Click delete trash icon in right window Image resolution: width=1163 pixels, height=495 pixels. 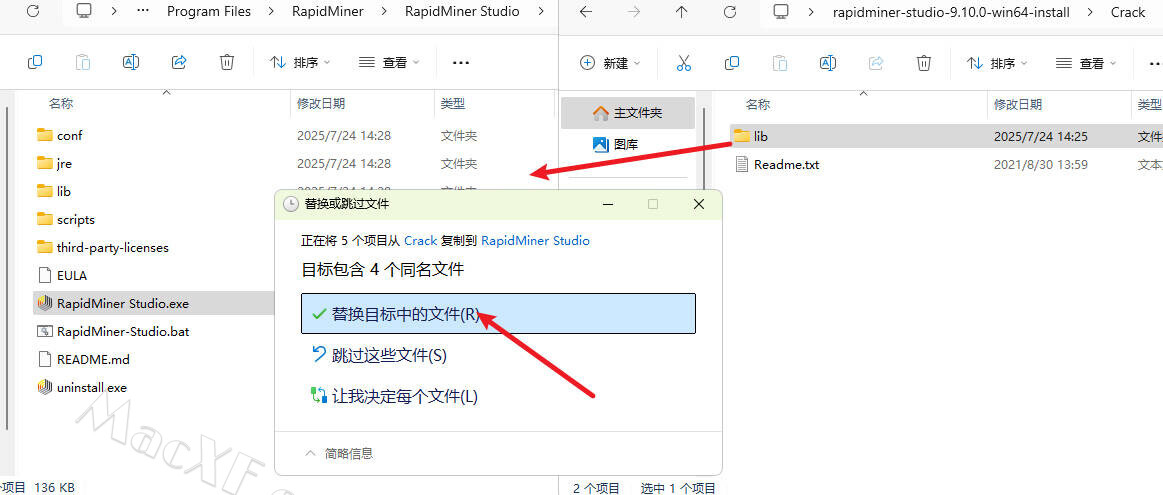tap(923, 63)
